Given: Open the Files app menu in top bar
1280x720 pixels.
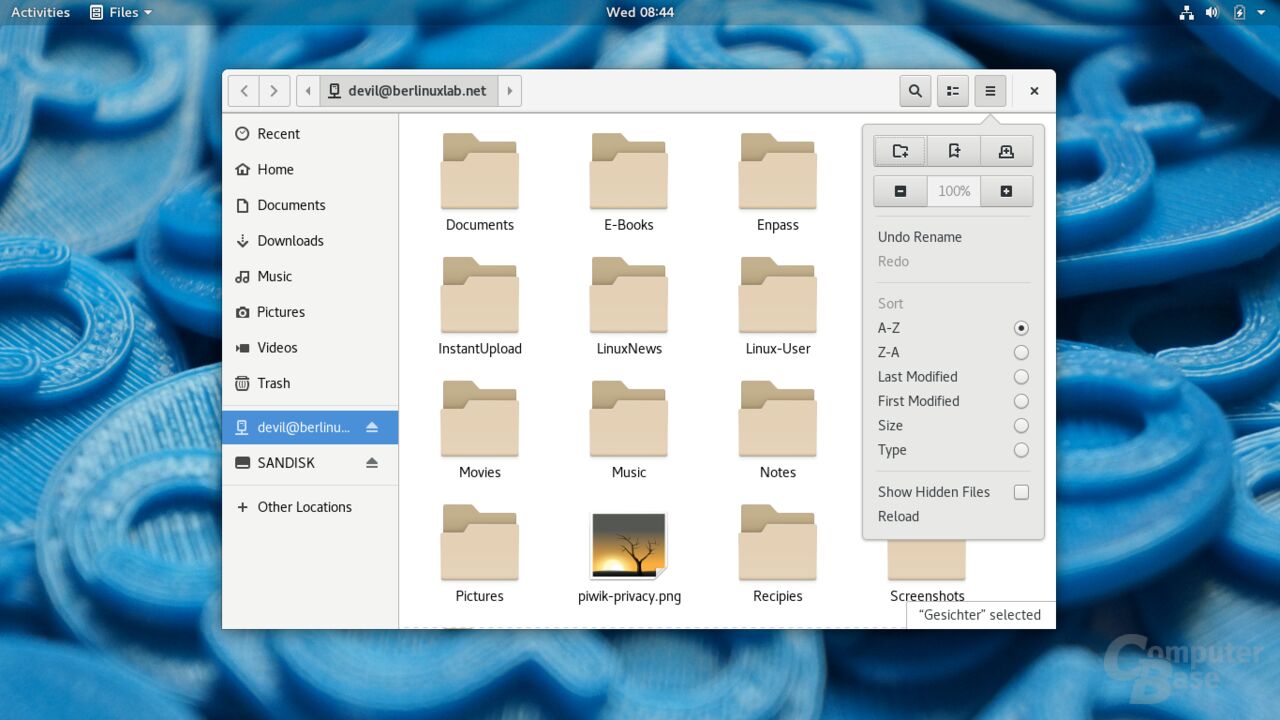Looking at the screenshot, I should point(121,12).
